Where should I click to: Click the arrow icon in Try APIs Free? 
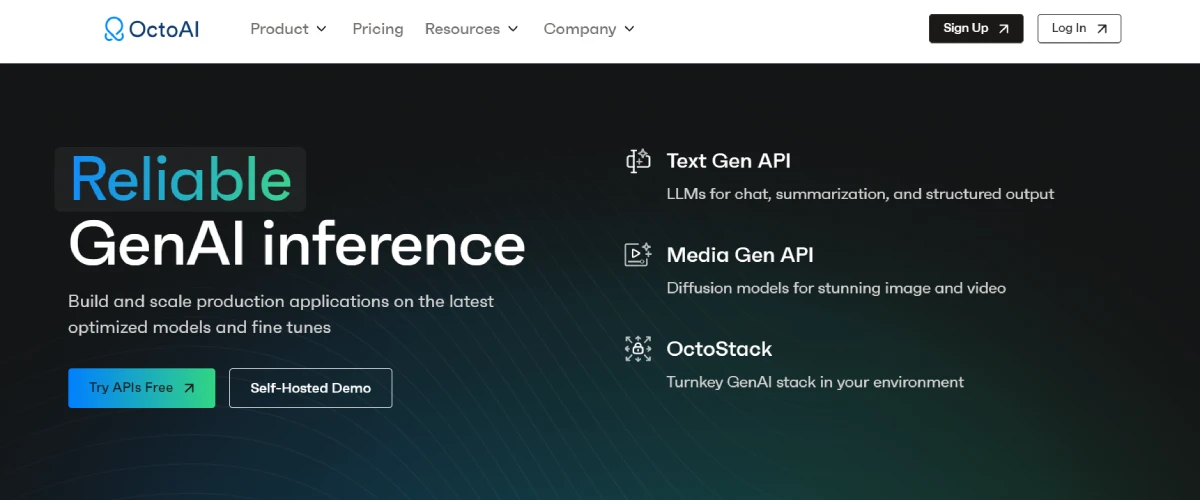tap(189, 388)
